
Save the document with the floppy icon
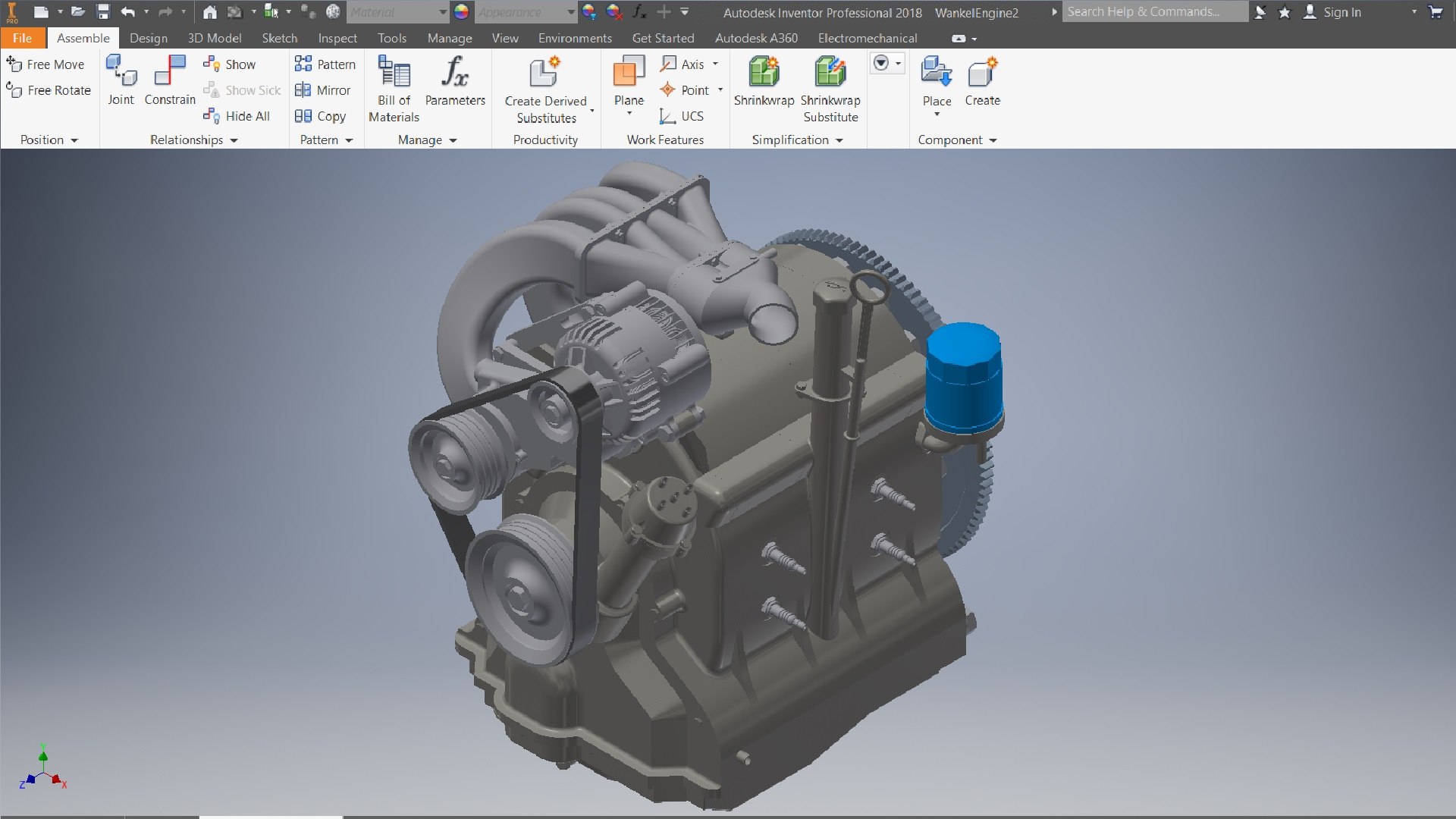(104, 12)
